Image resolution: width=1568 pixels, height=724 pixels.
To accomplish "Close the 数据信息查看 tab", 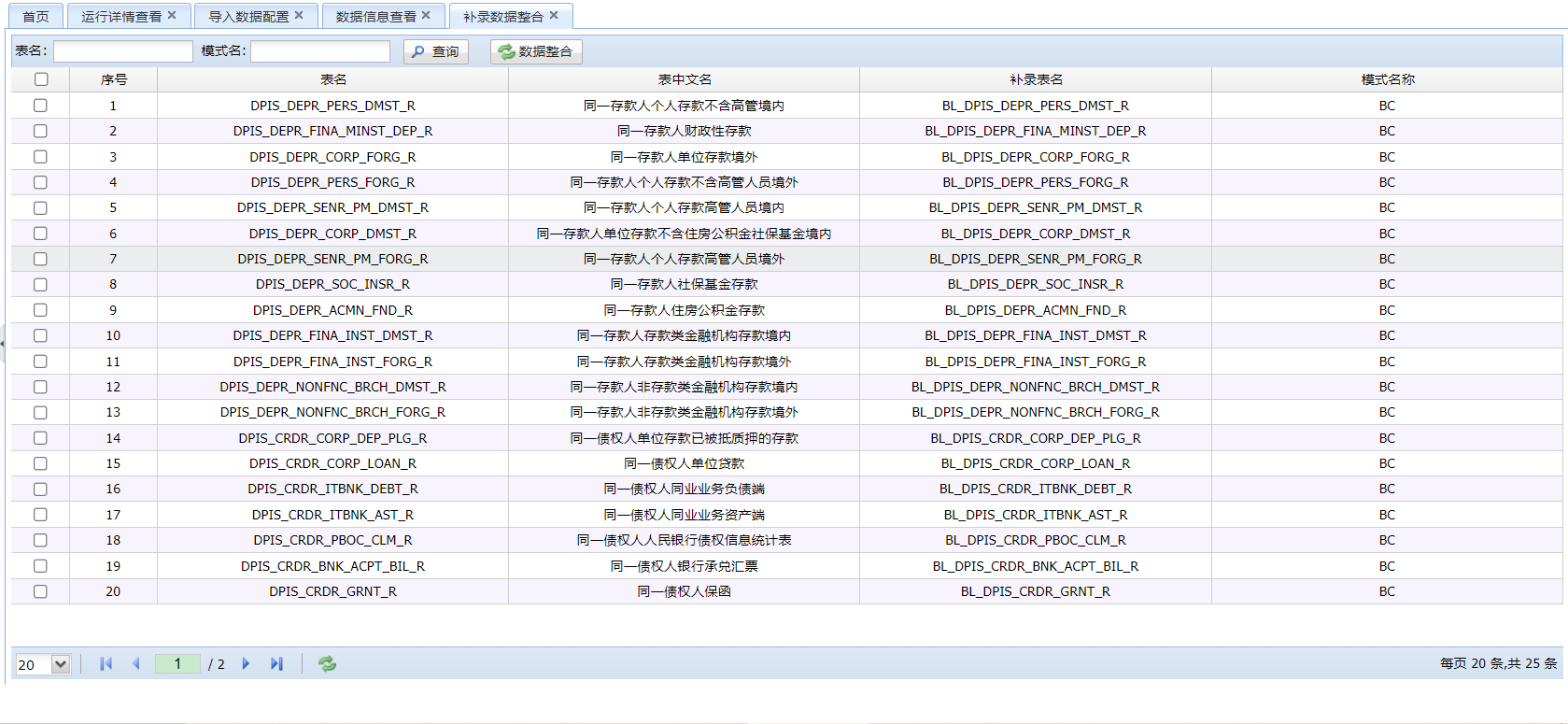I will 426,16.
